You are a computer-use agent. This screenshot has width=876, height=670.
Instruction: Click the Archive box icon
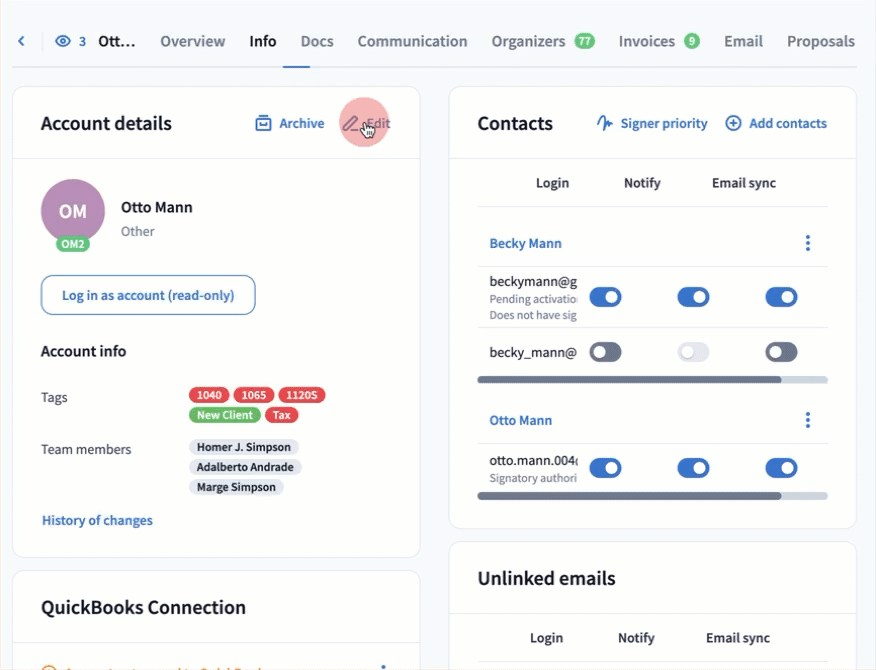264,124
